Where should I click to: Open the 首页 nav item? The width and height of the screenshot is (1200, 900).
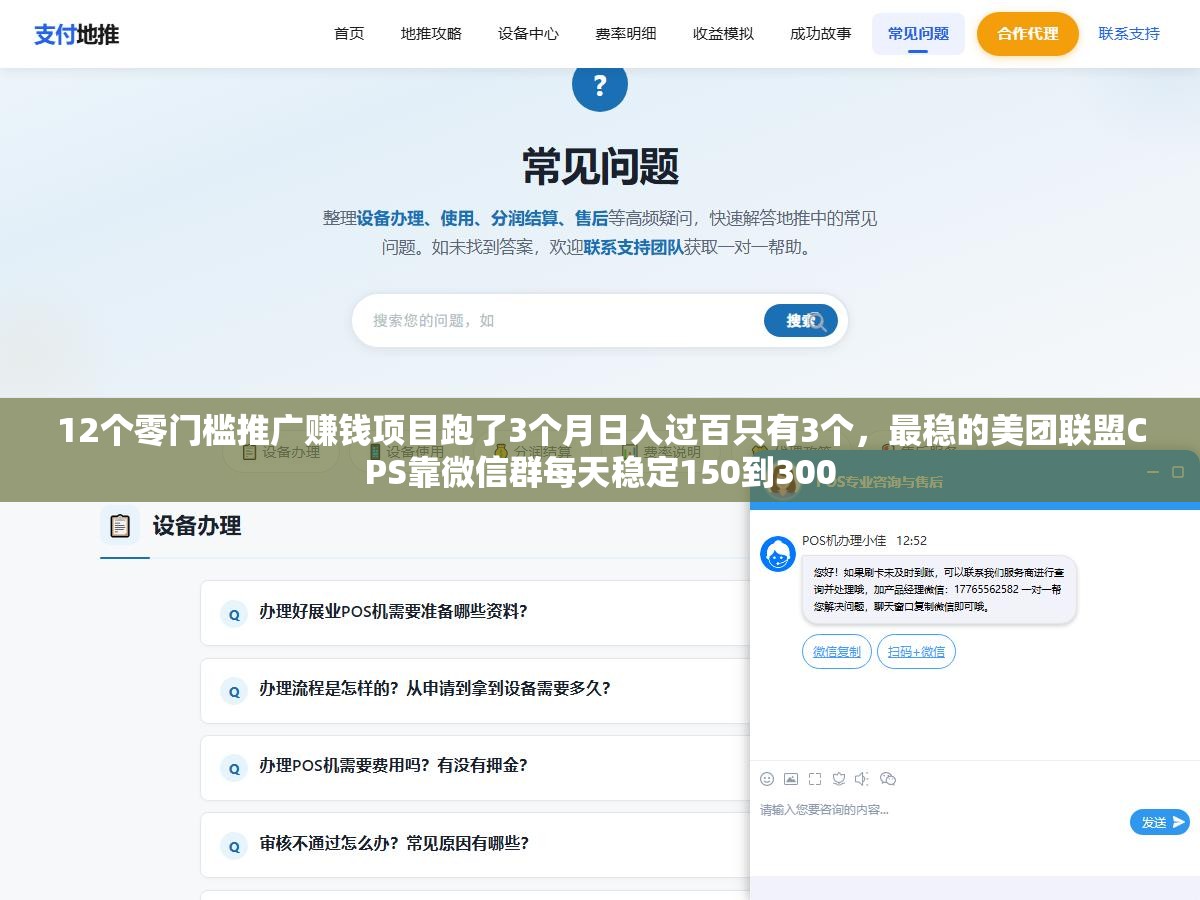coord(349,34)
